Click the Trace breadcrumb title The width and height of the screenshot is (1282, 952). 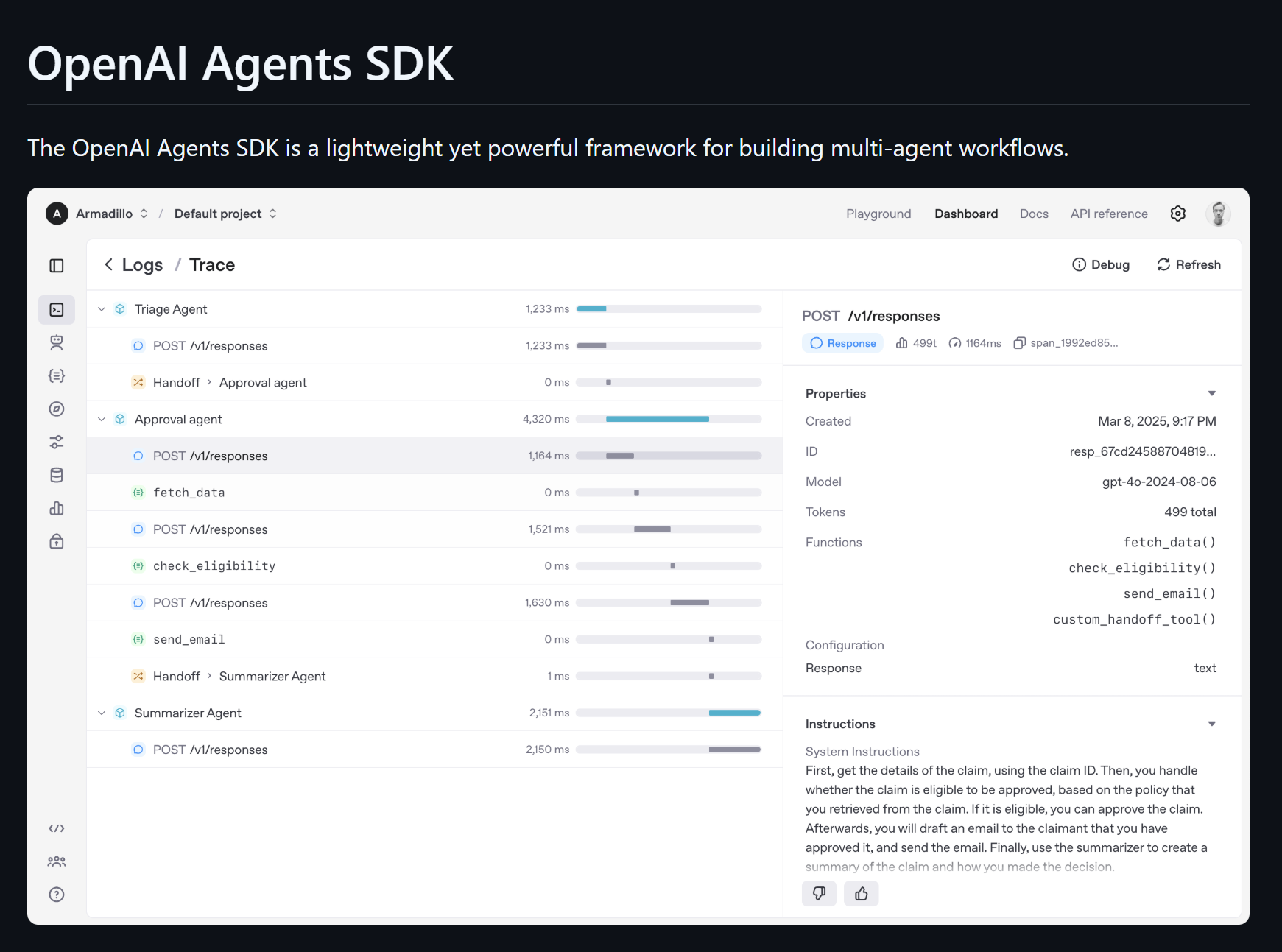pos(212,264)
